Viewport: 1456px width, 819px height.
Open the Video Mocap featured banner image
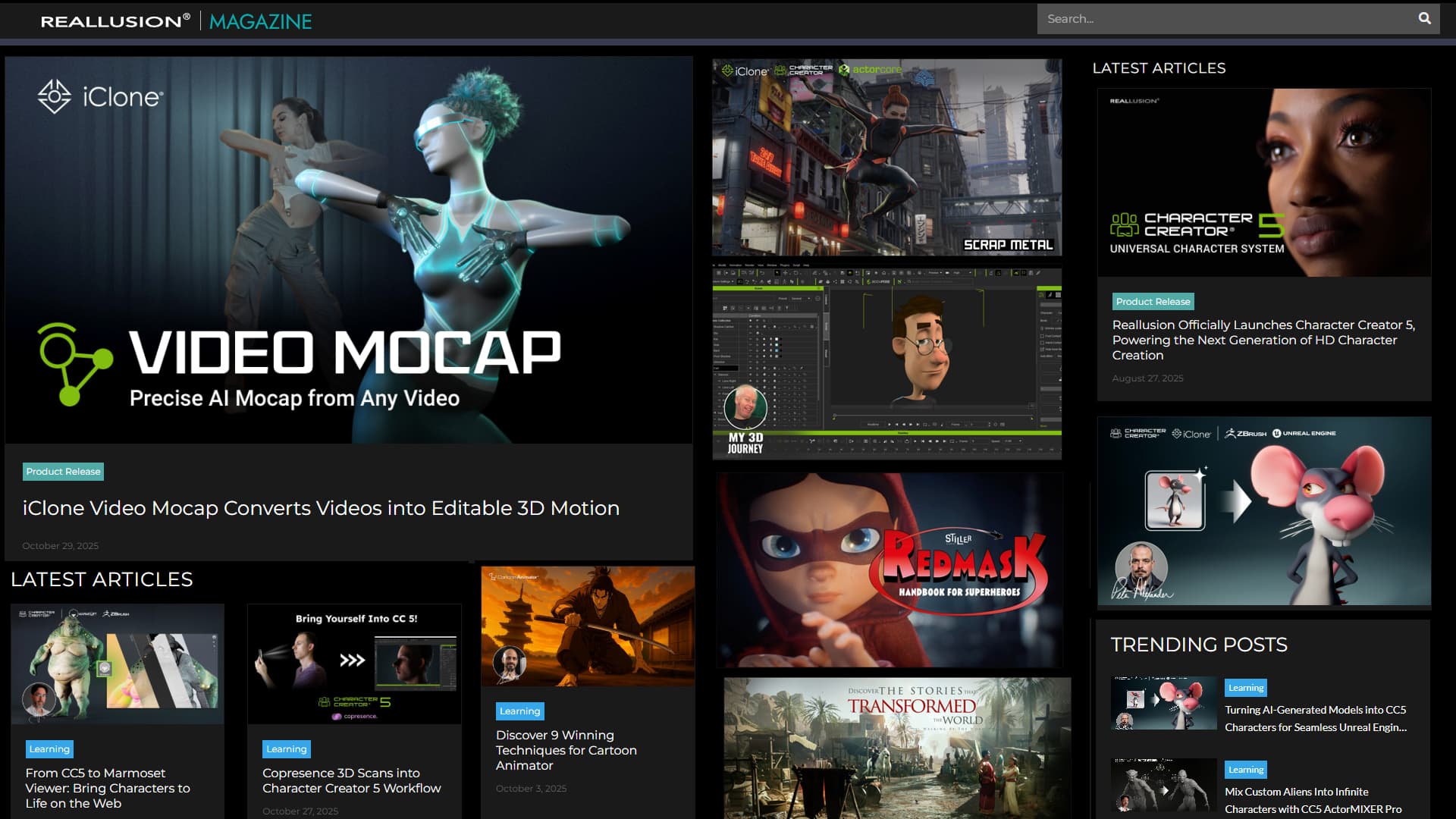point(348,250)
